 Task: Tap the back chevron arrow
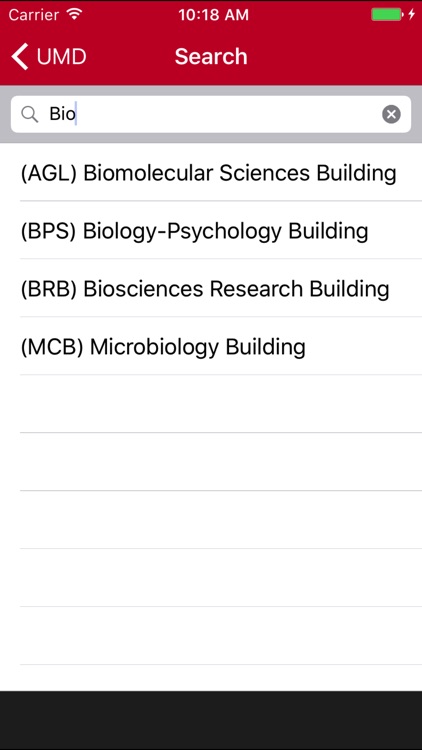click(x=20, y=56)
